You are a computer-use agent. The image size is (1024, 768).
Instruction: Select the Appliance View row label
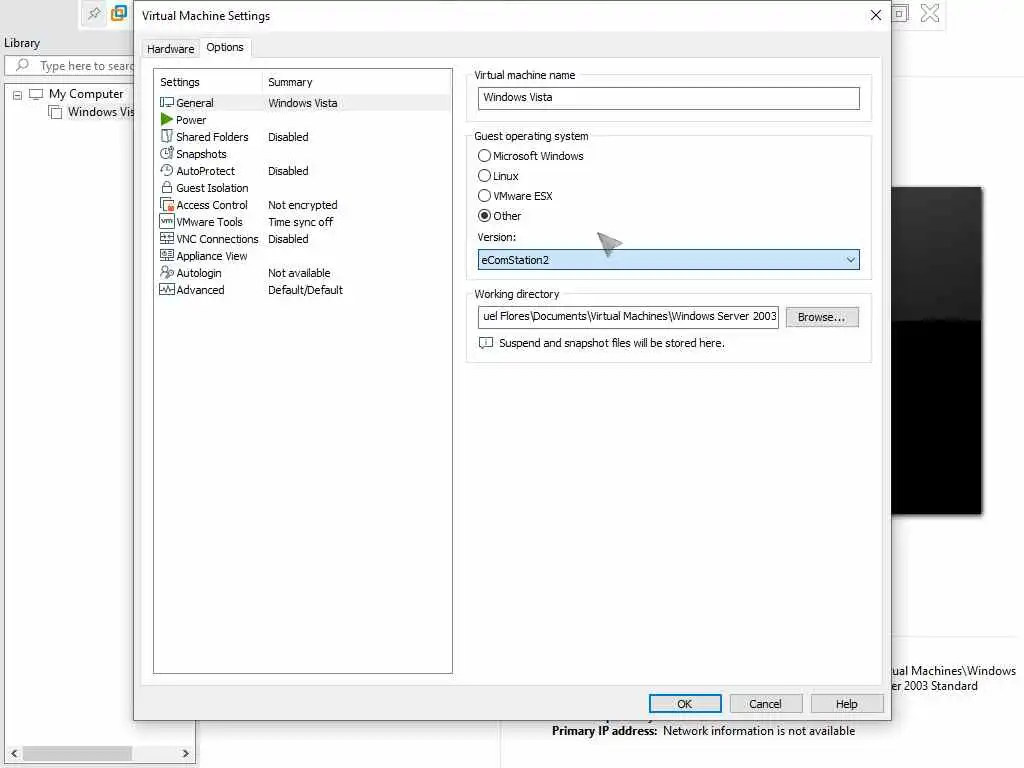pyautogui.click(x=212, y=255)
